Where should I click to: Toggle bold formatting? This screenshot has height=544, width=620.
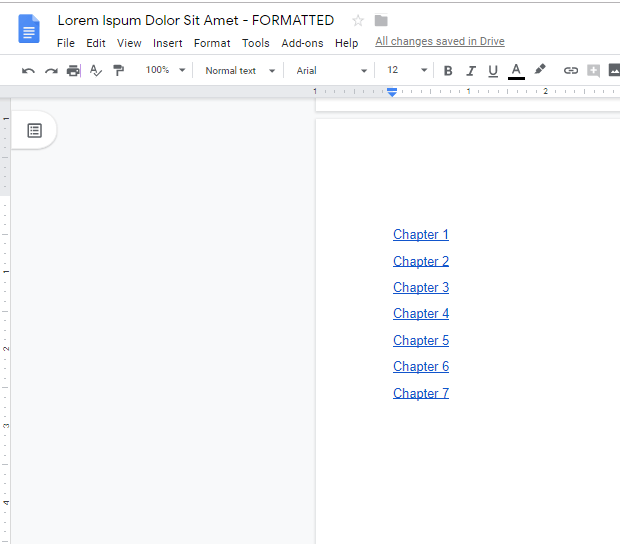[x=448, y=71]
